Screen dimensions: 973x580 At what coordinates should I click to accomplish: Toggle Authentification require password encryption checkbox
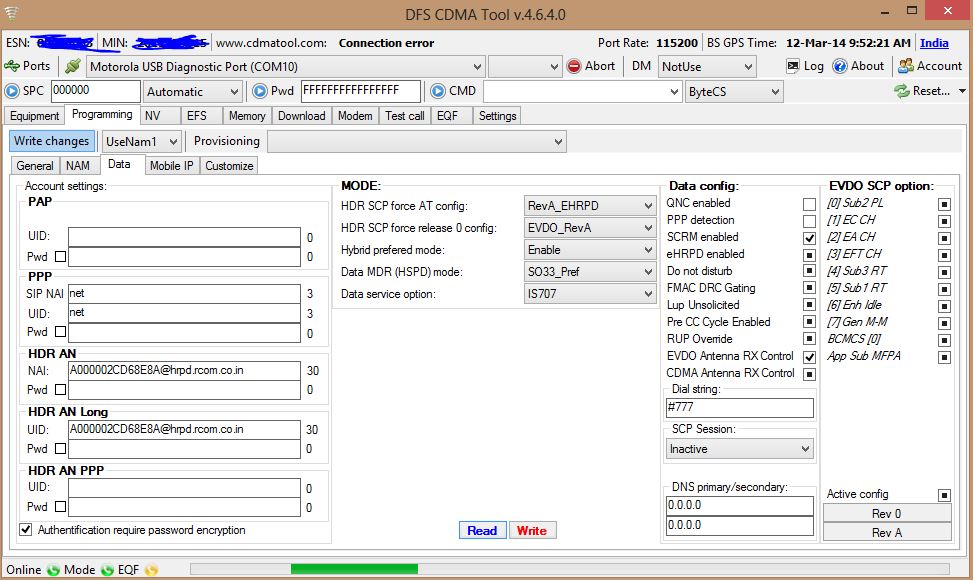click(x=26, y=530)
